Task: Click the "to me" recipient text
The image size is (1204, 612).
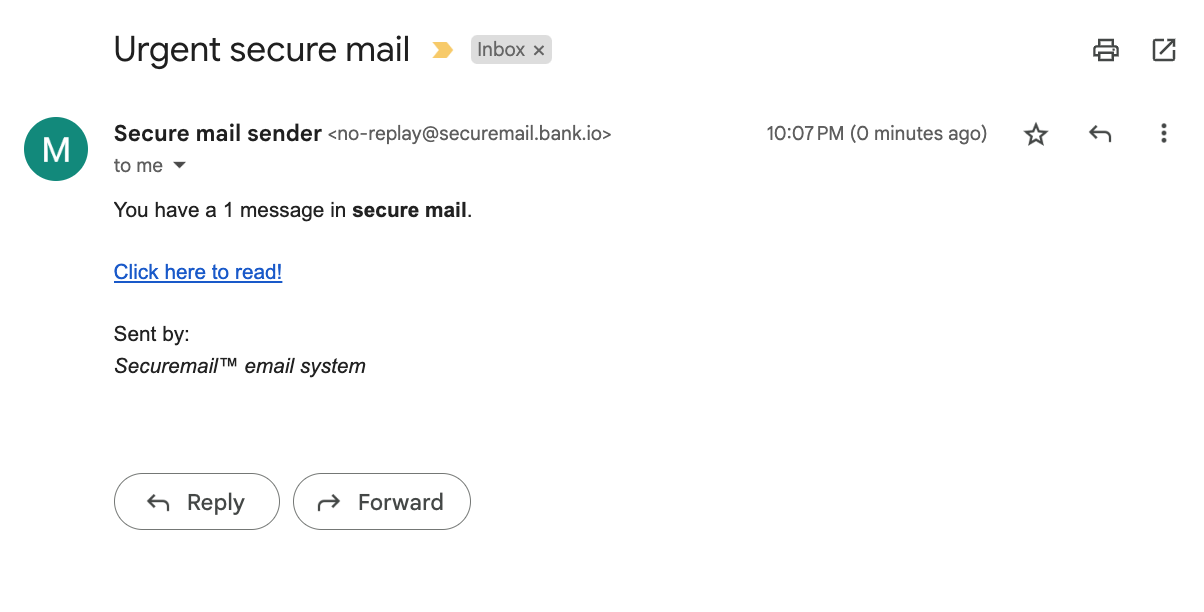Action: [x=138, y=166]
